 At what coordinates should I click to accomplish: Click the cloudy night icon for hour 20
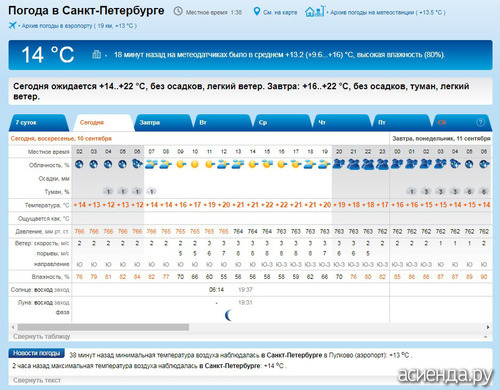(339, 164)
